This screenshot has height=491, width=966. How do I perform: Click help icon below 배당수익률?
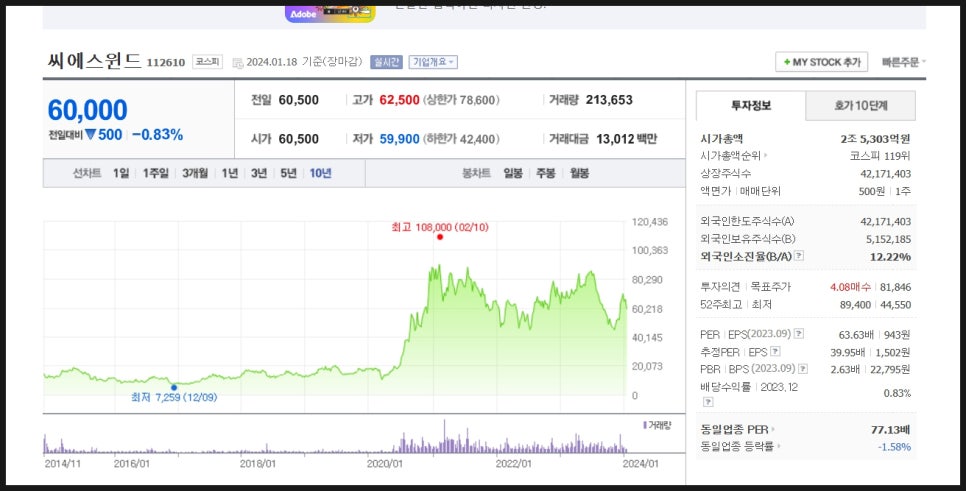(708, 402)
